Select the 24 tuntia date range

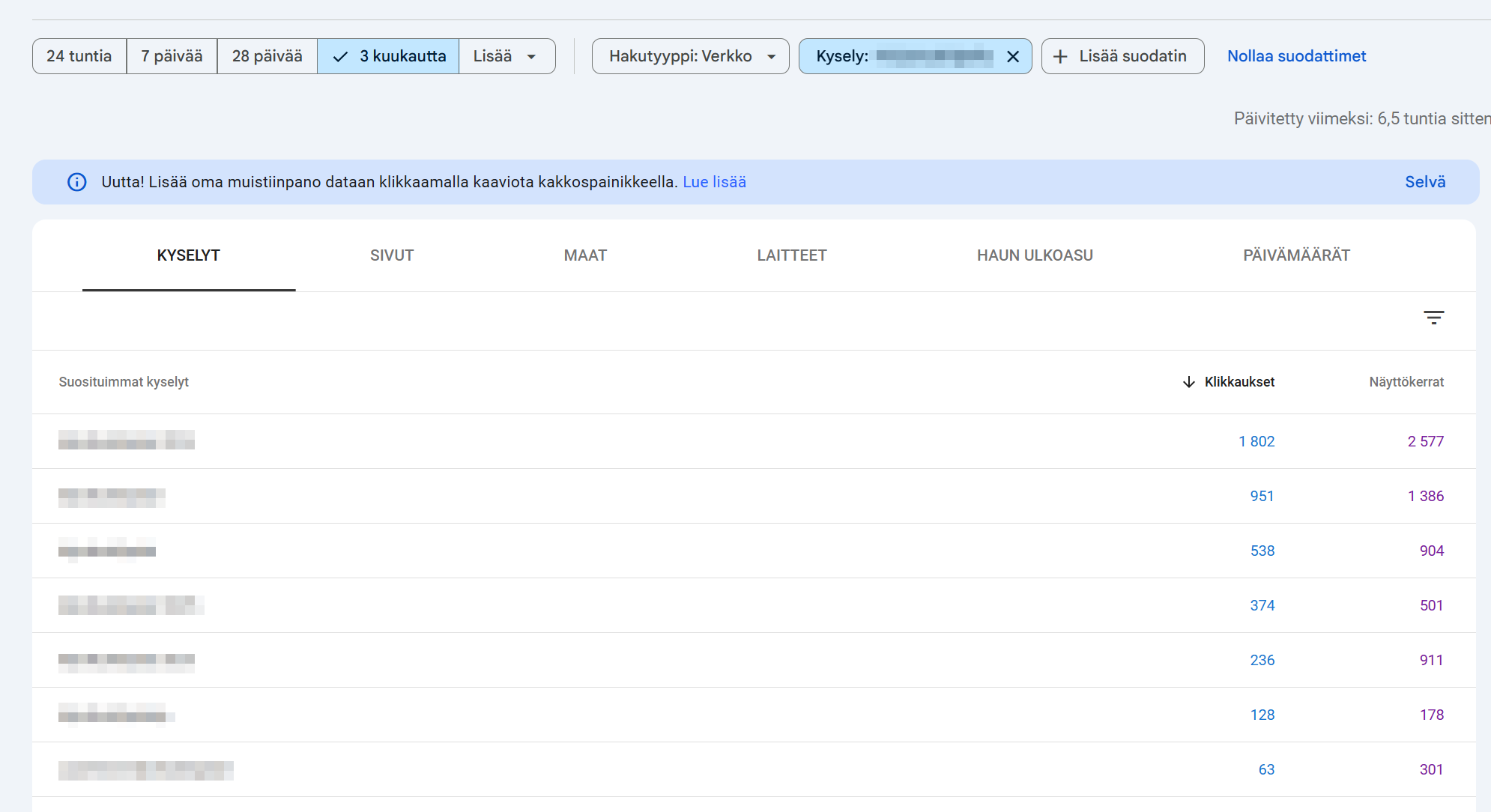pos(79,56)
